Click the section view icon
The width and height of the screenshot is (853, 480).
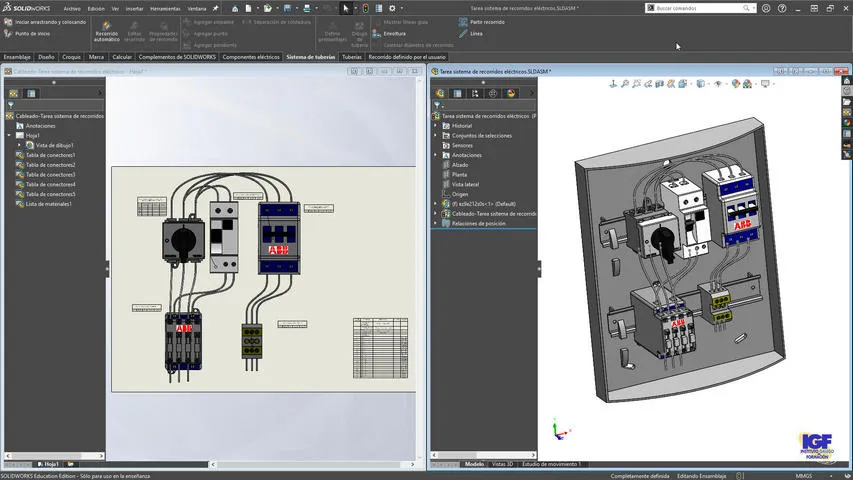[659, 84]
